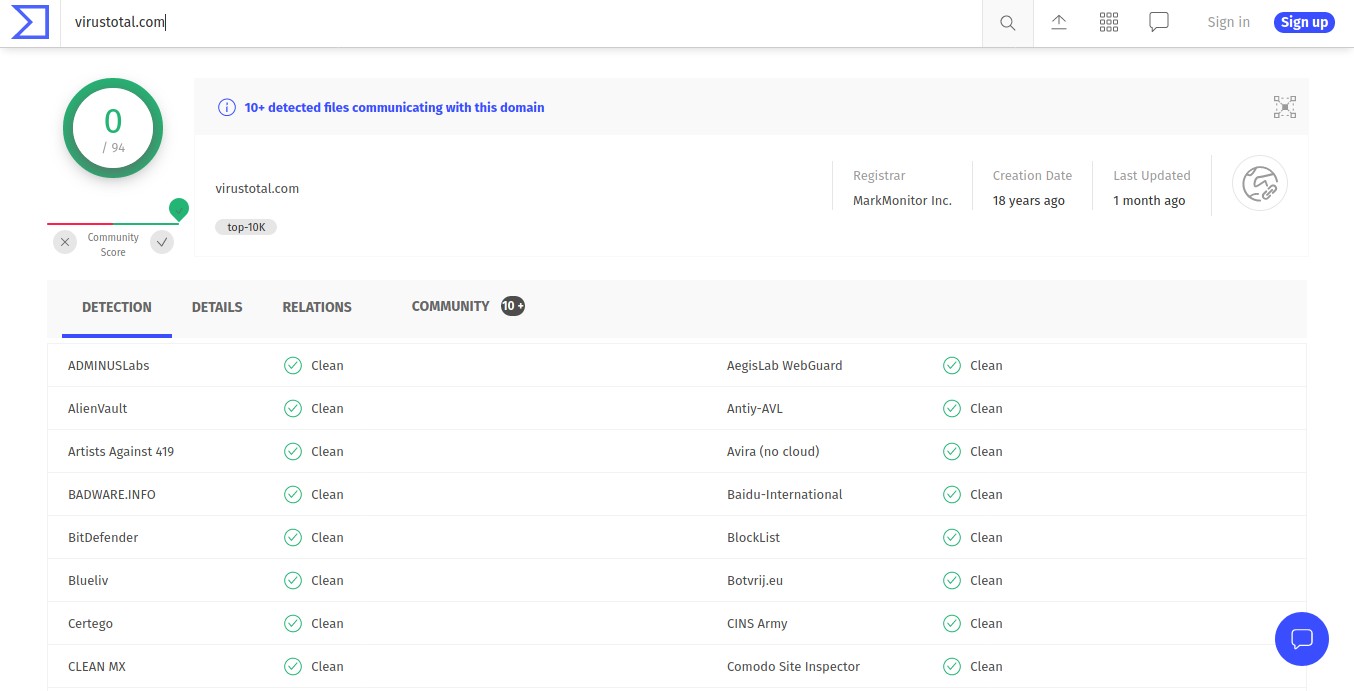
Task: Open the COMMUNITY tab
Action: pyautogui.click(x=450, y=306)
